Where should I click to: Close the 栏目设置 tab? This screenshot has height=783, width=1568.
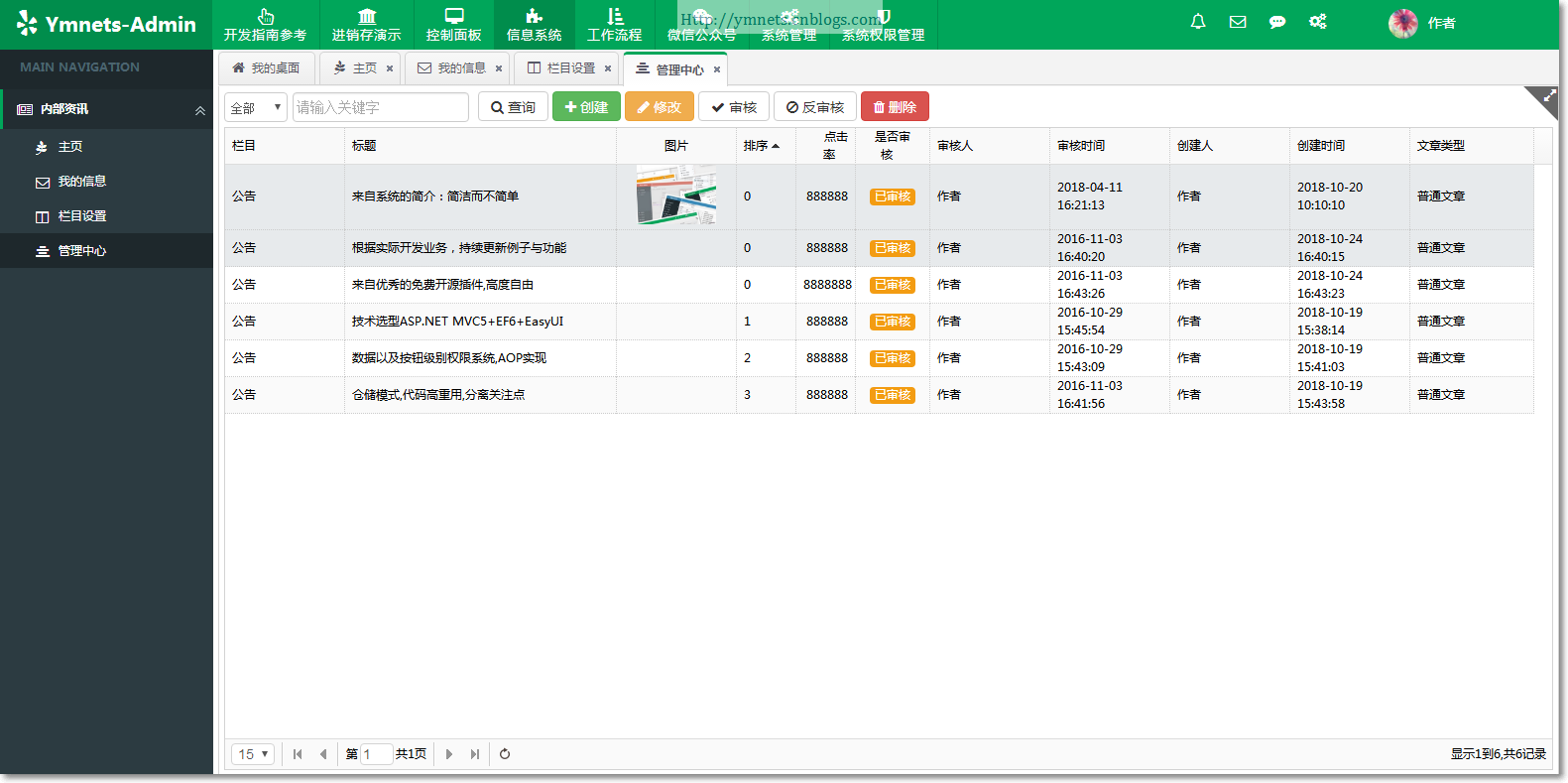[608, 68]
